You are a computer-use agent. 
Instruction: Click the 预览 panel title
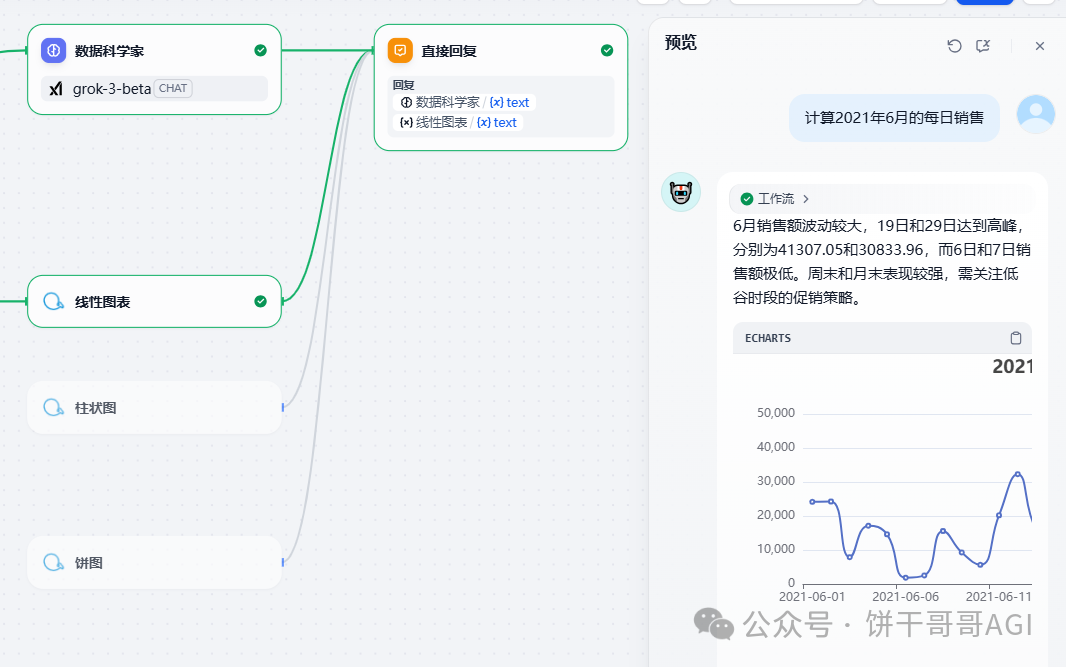tap(681, 43)
